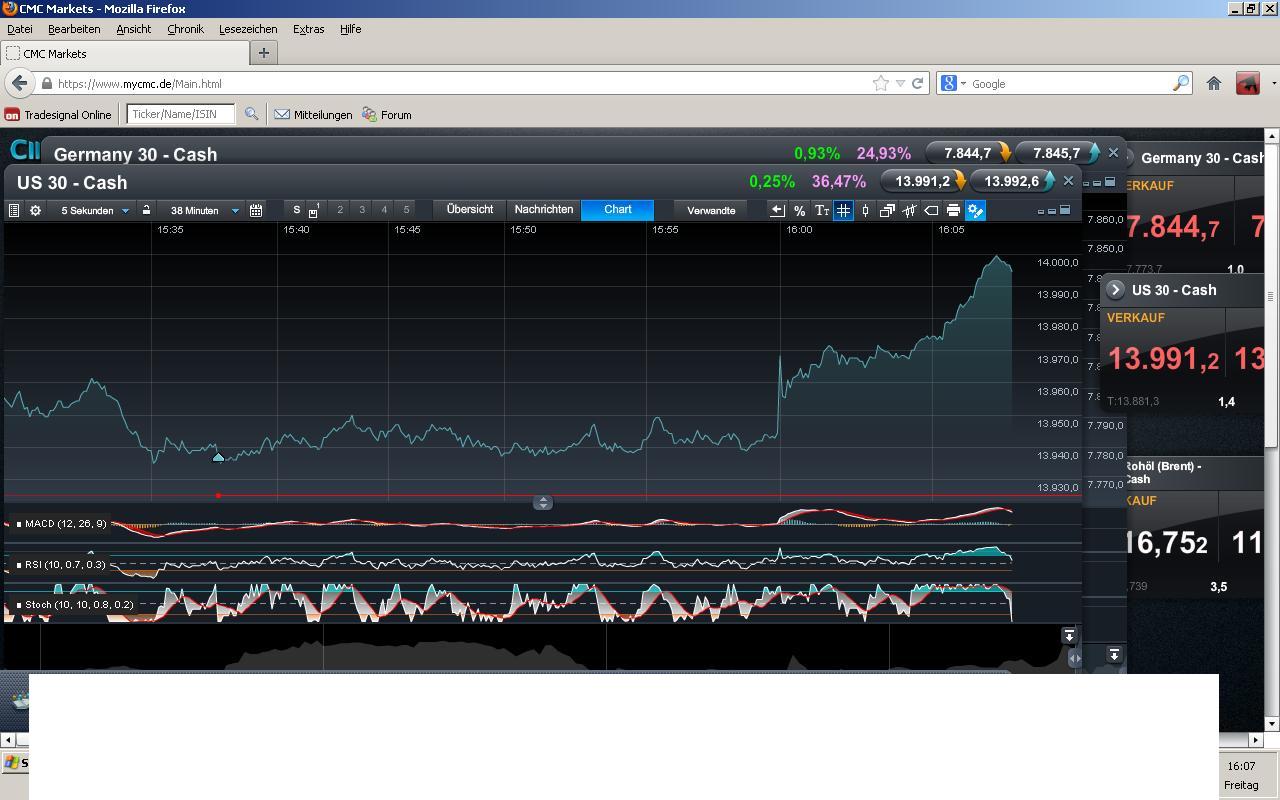Select the text annotation tool
1280x800 pixels.
pyautogui.click(x=821, y=210)
